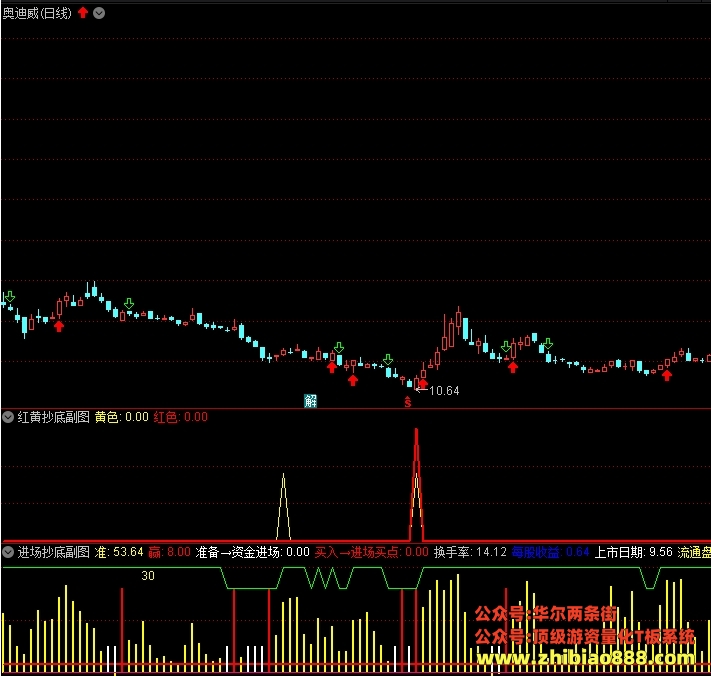Click the 红黄抄底副图 indicator name
The height and width of the screenshot is (676, 711).
54,417
